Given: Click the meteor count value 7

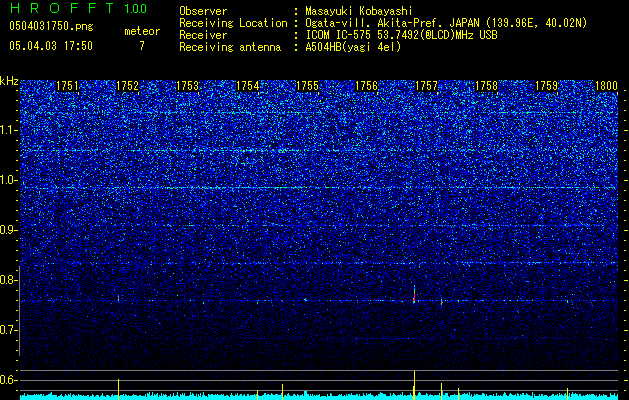Looking at the screenshot, I should [x=142, y=46].
